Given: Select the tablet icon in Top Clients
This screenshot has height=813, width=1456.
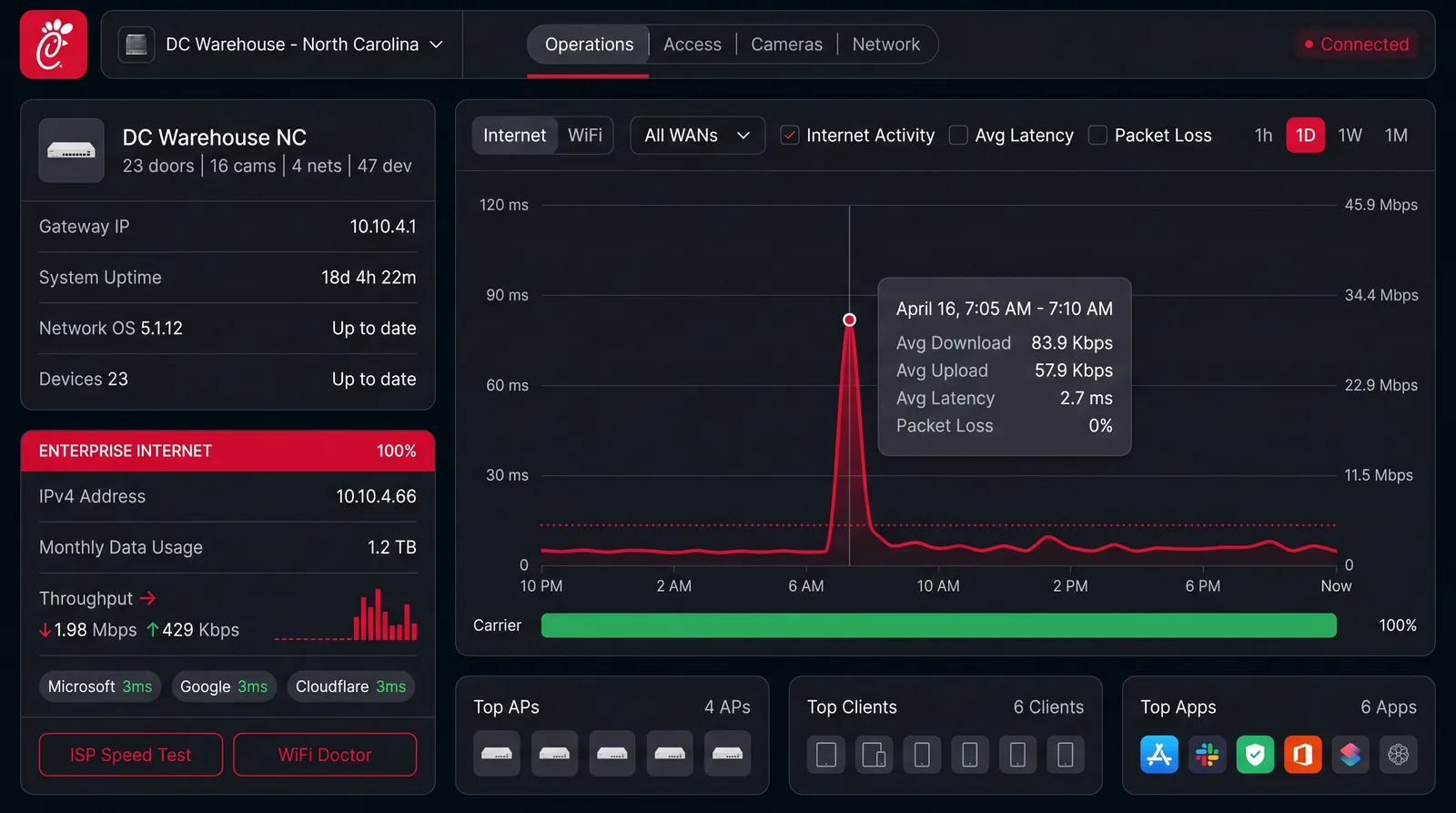Looking at the screenshot, I should pyautogui.click(x=826, y=755).
